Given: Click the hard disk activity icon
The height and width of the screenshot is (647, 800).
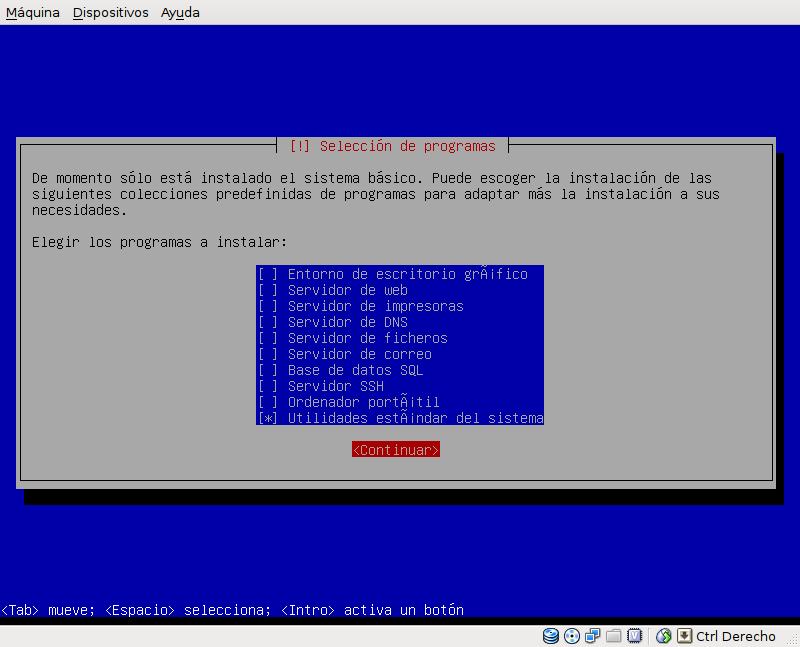Looking at the screenshot, I should 551,636.
